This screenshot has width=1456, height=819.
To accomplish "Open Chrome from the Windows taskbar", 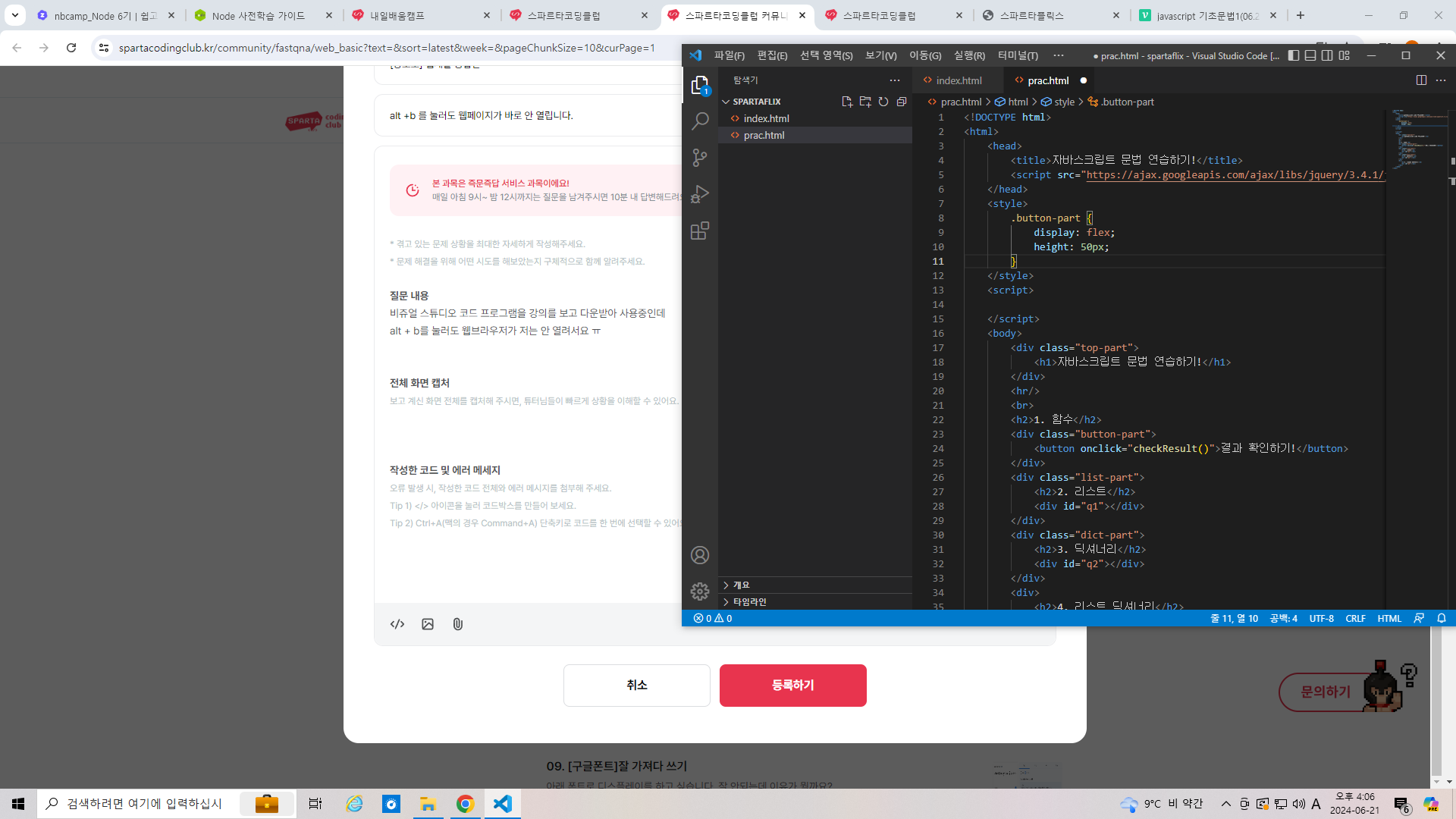I will (466, 804).
